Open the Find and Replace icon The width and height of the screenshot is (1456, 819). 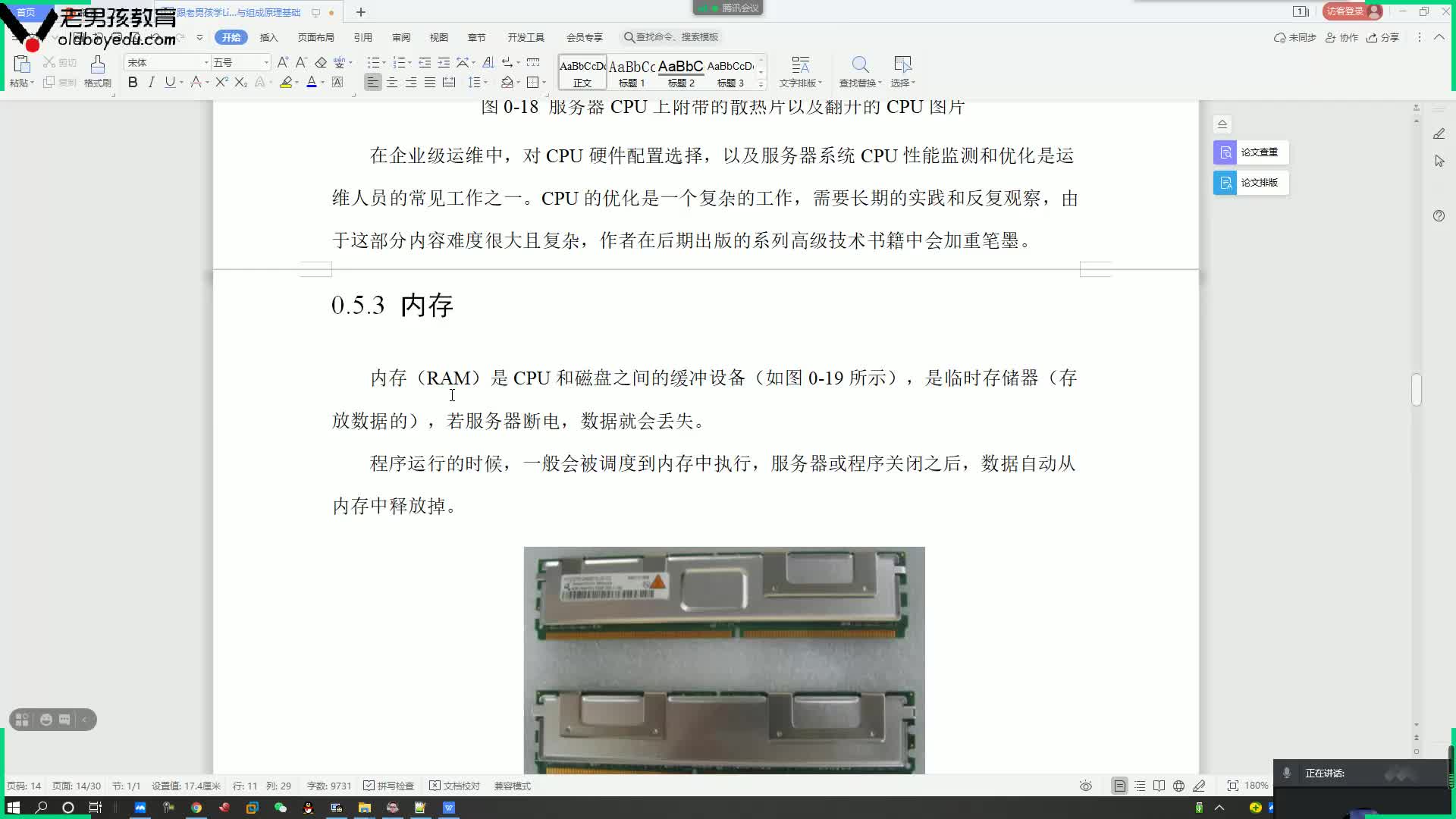point(859,64)
